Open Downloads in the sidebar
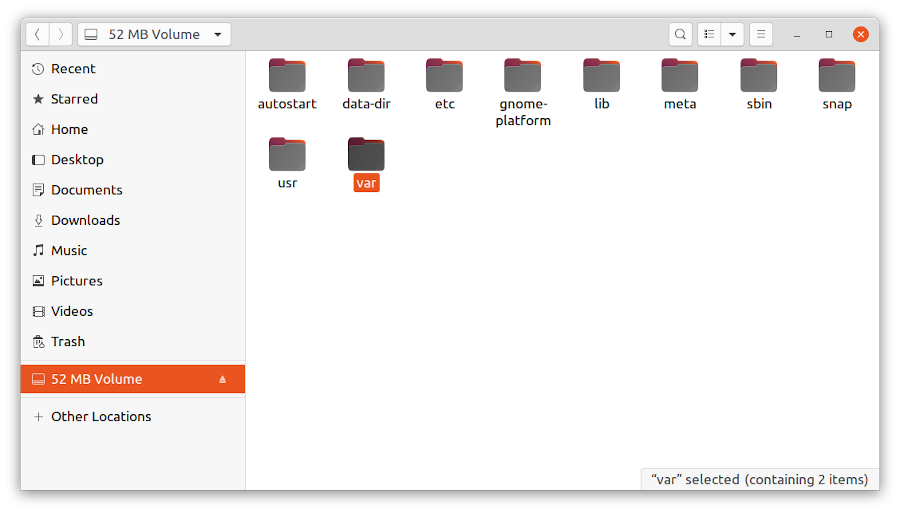The width and height of the screenshot is (900, 513). pos(133,220)
